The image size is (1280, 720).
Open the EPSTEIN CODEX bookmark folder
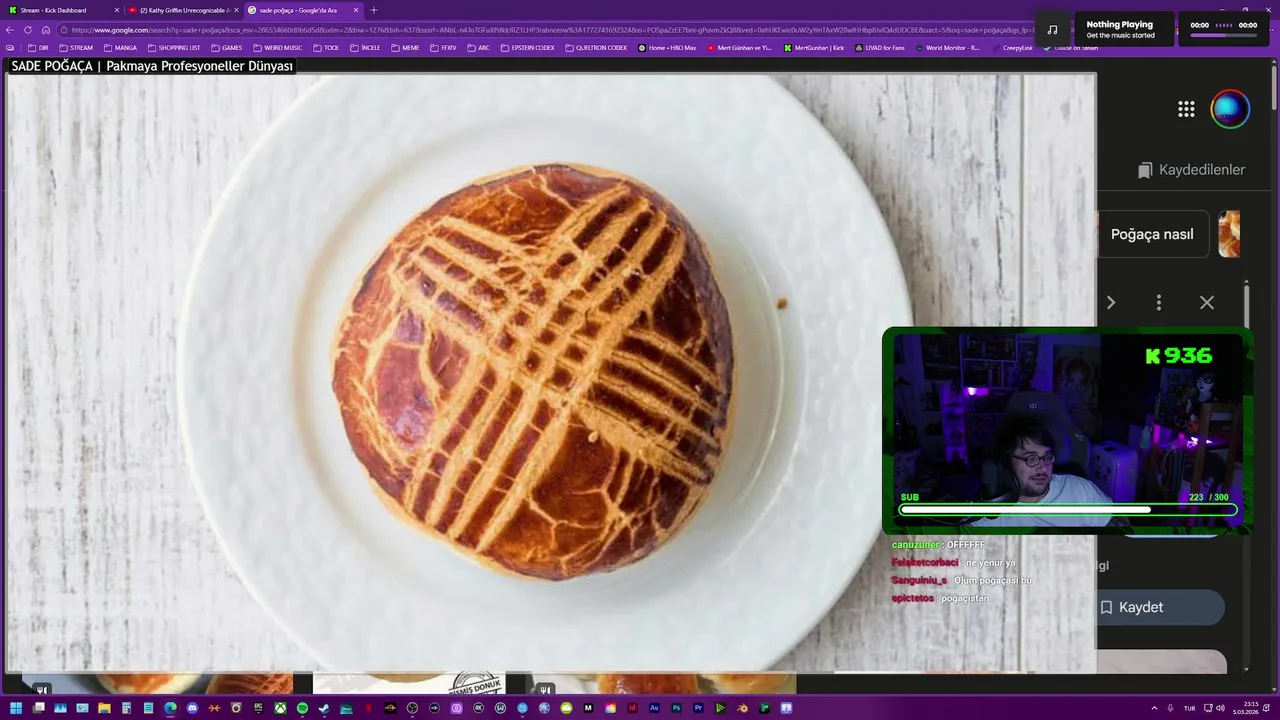coord(527,47)
